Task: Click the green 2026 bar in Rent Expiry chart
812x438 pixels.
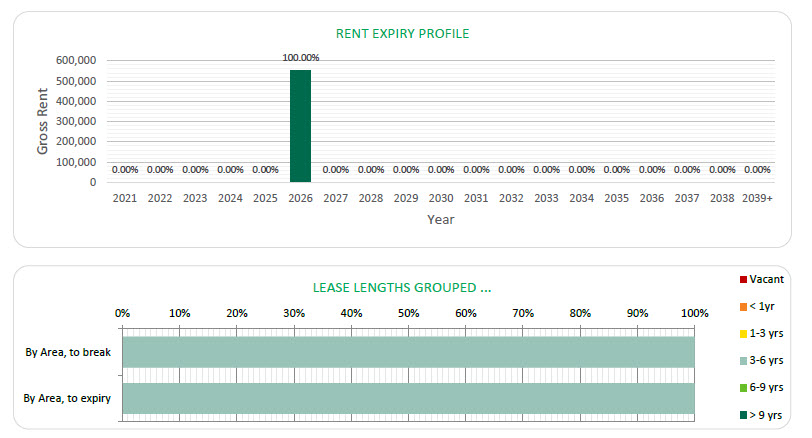Action: tap(300, 126)
